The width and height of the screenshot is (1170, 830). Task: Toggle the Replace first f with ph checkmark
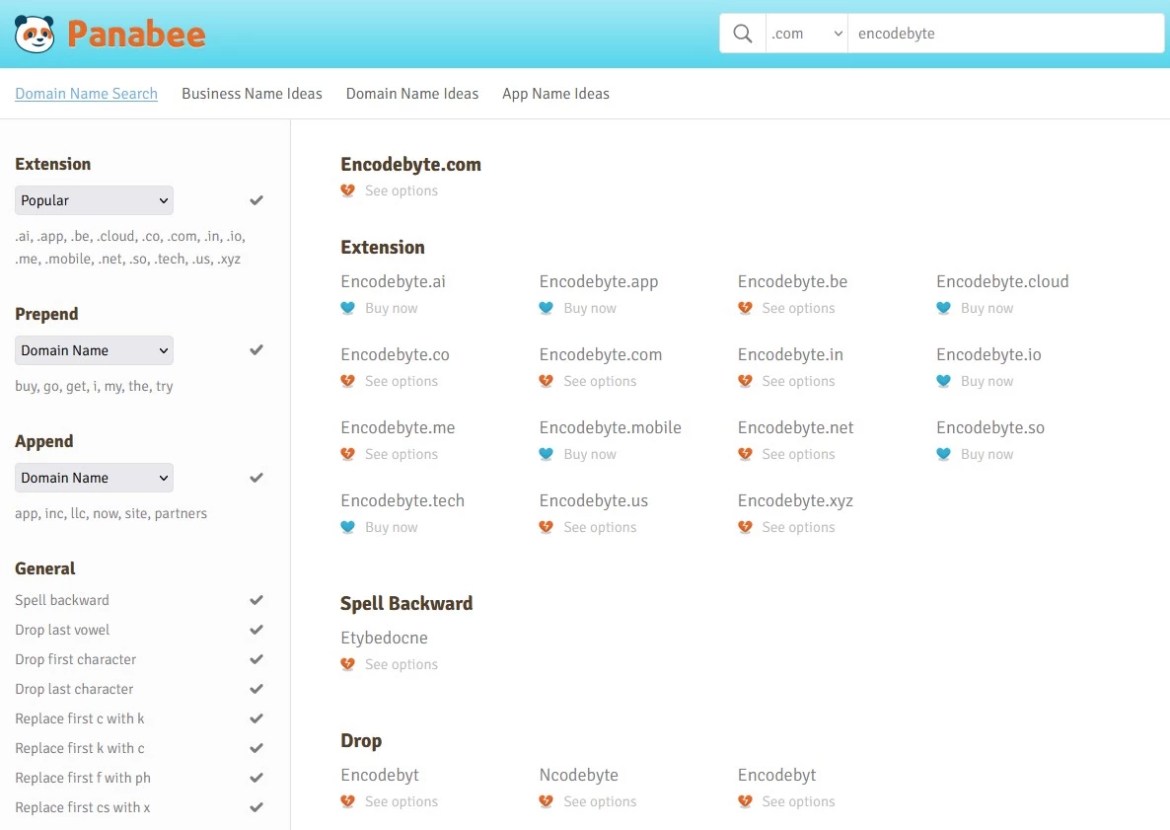[256, 777]
